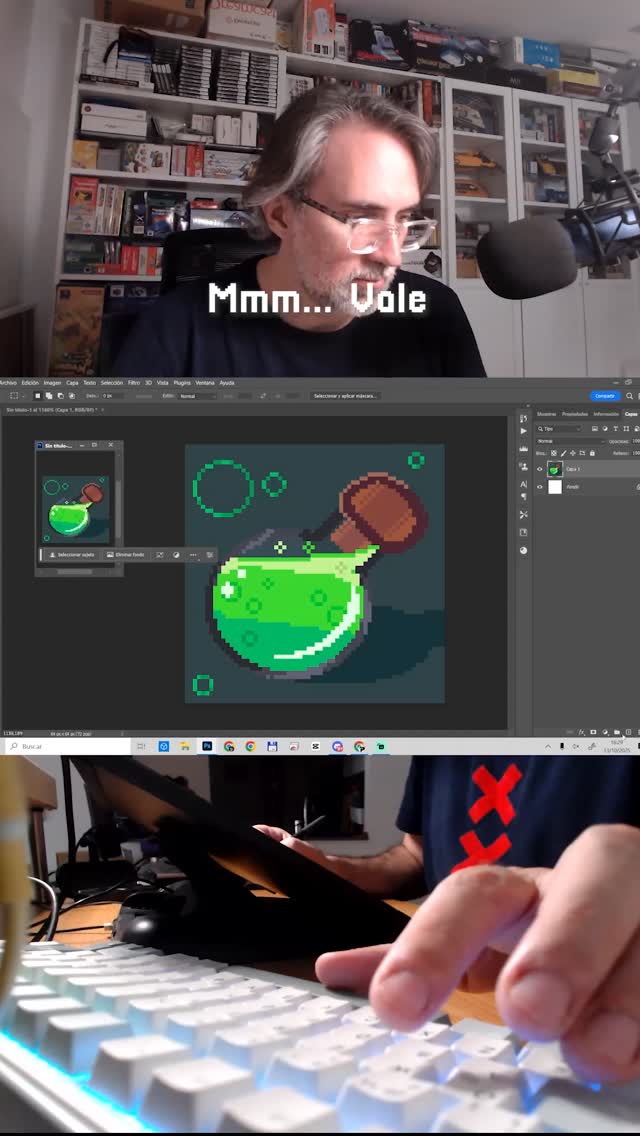Click the fx layer style icon
This screenshot has height=1136, width=640.
pos(581,732)
